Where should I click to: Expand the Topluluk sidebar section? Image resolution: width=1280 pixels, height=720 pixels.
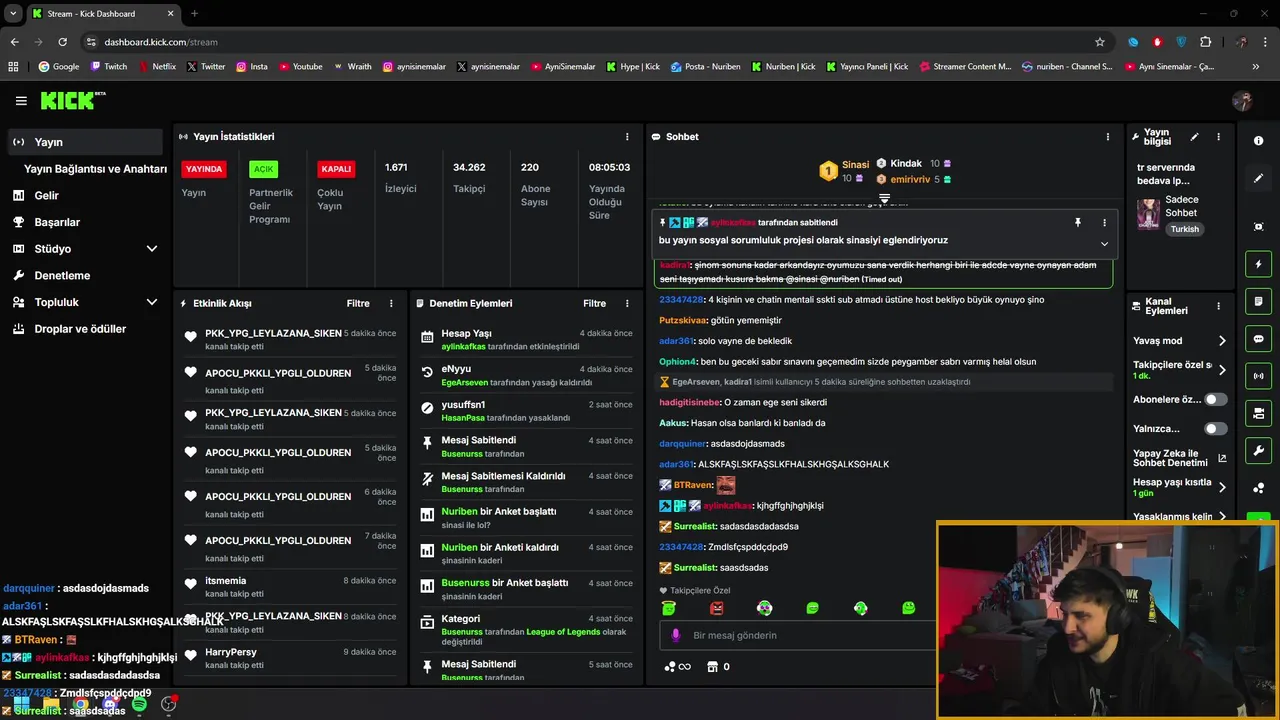click(x=152, y=302)
